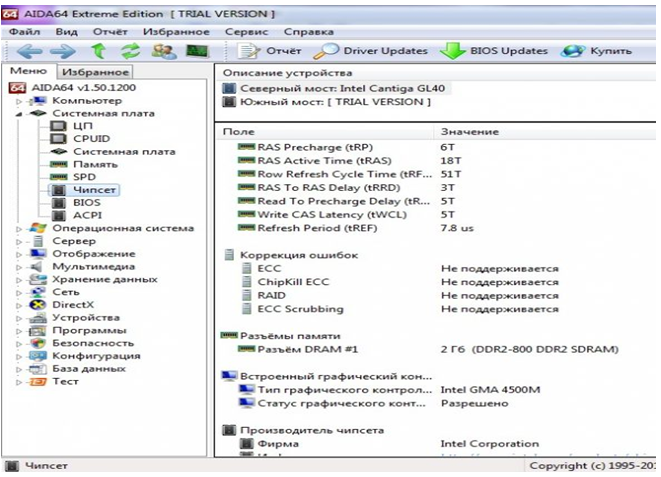Collapse the Системная плата tree node
661x477 pixels.
(19, 114)
